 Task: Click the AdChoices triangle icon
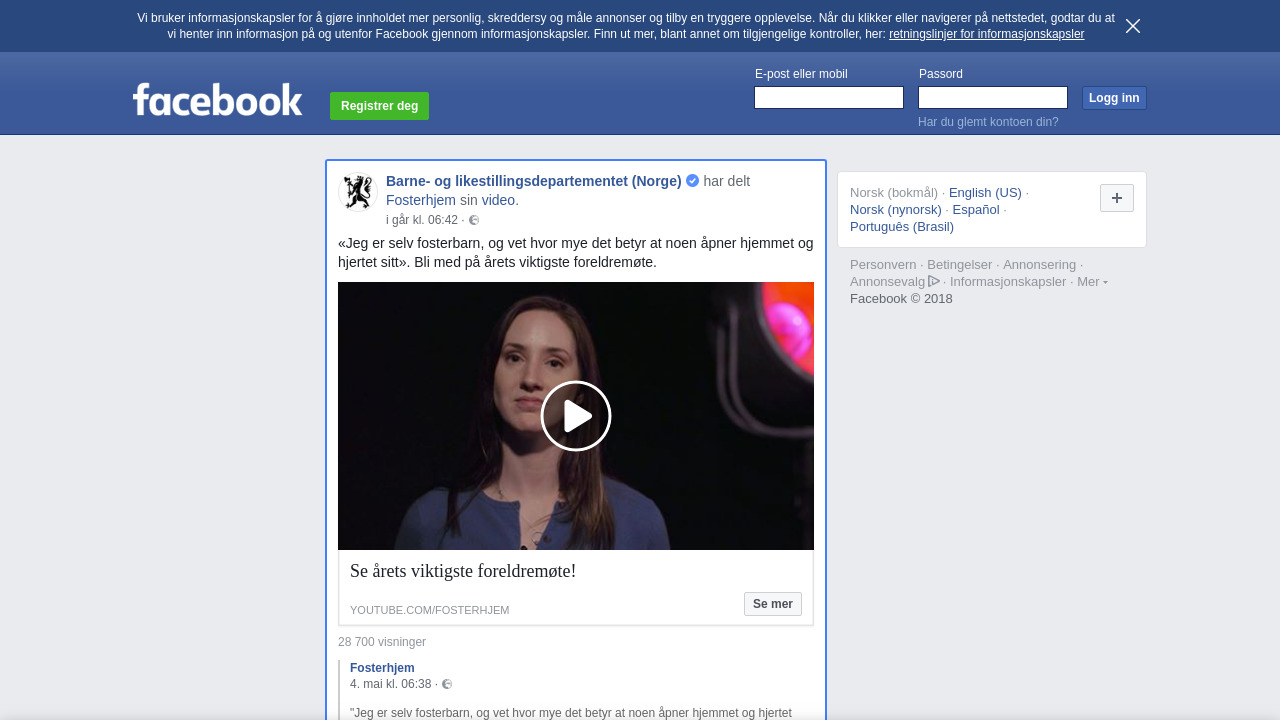(934, 281)
